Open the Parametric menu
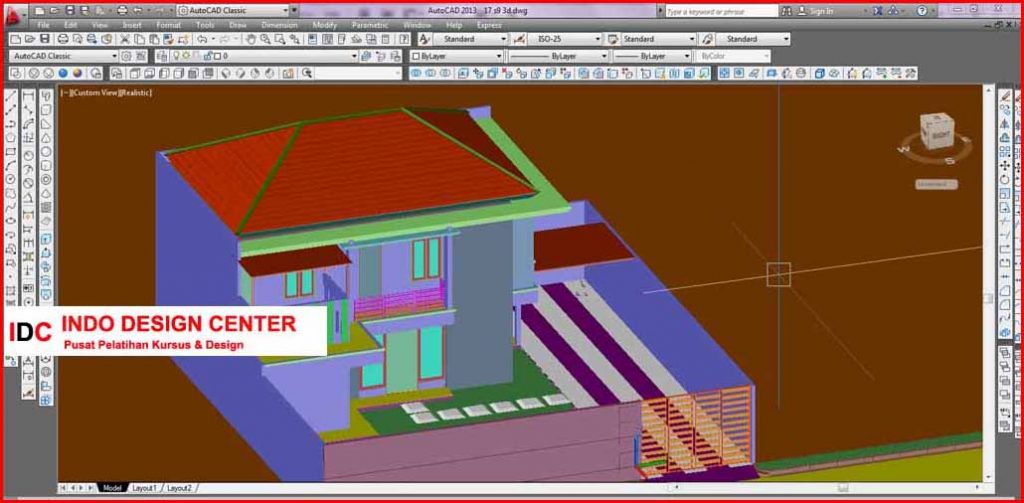Image resolution: width=1024 pixels, height=503 pixels. pos(370,25)
